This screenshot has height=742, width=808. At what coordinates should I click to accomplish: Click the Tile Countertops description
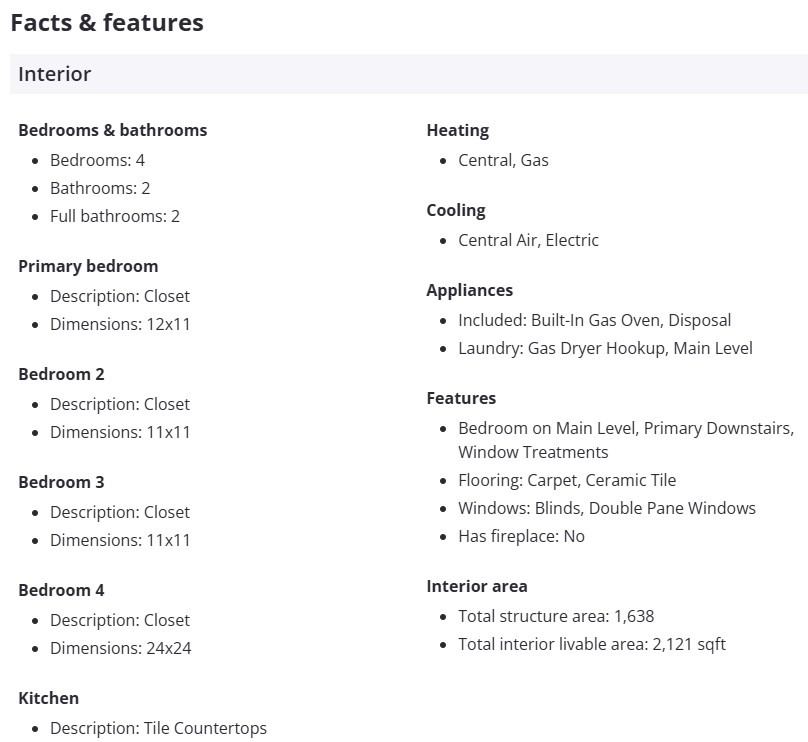pos(158,728)
